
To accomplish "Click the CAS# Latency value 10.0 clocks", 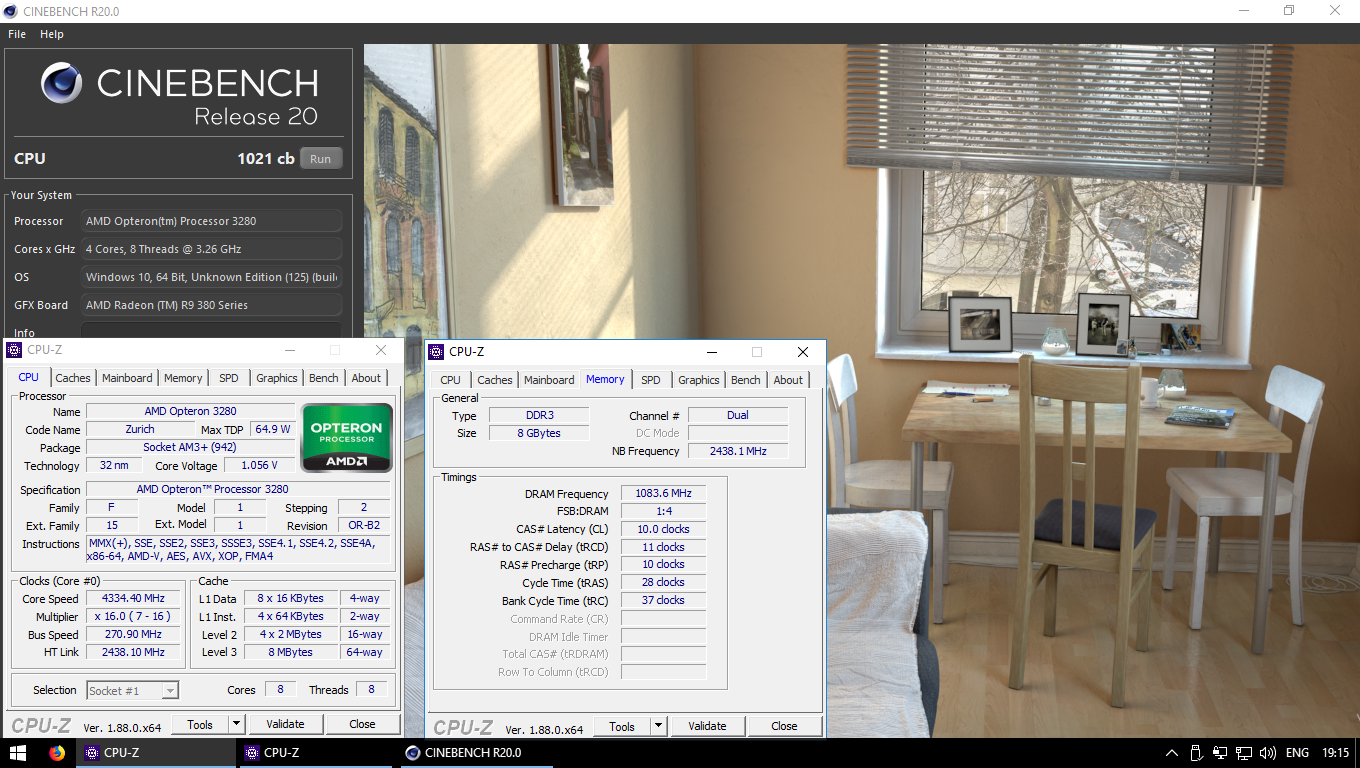I will coord(664,529).
